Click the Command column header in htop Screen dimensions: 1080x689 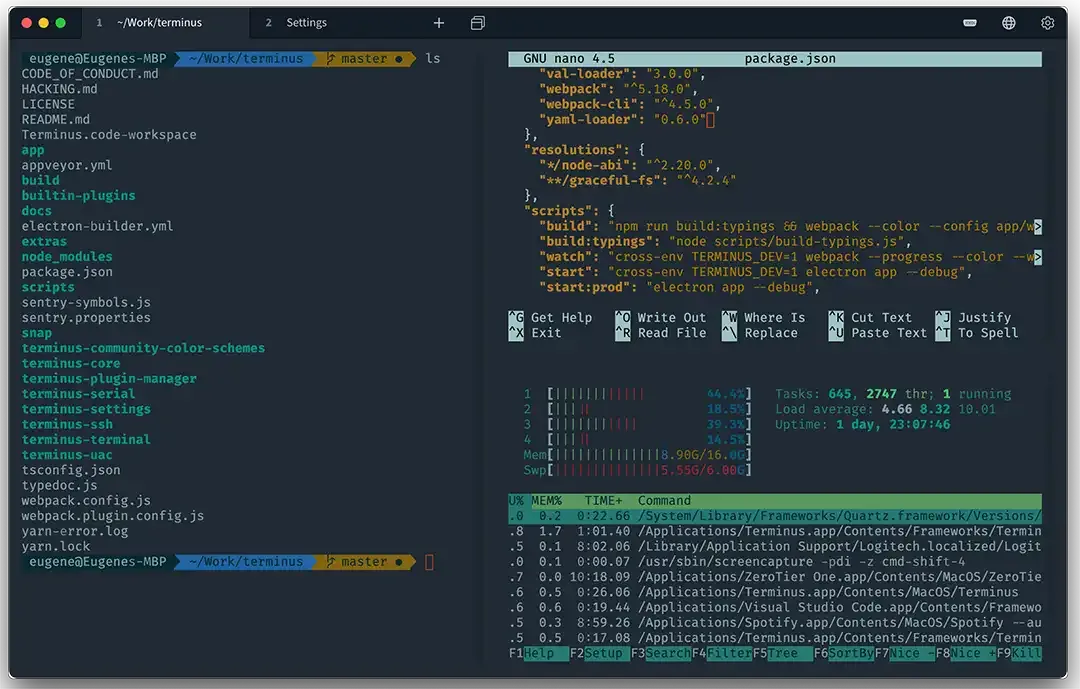point(664,501)
